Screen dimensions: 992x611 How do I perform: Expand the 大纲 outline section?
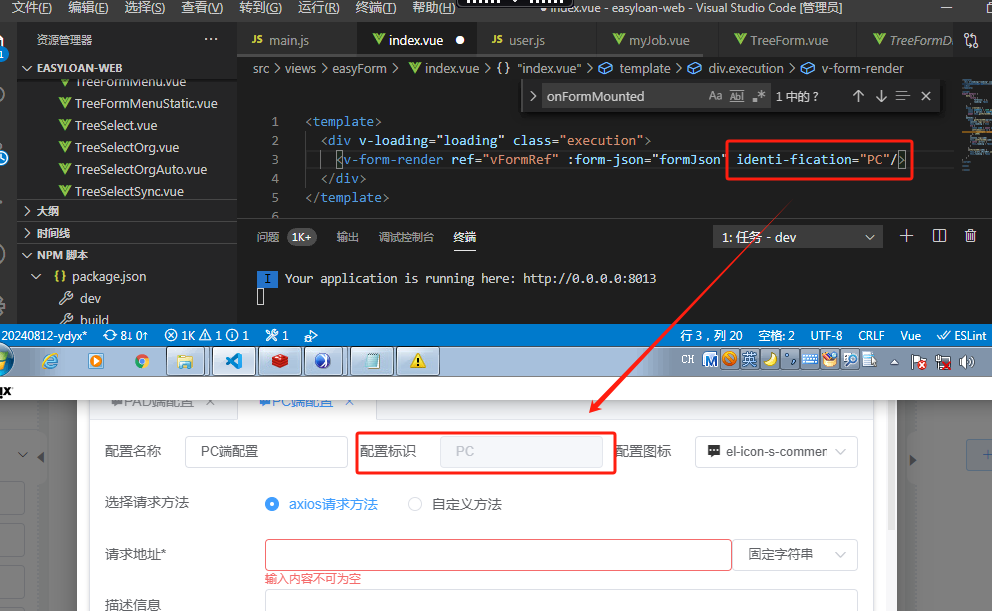[48, 211]
